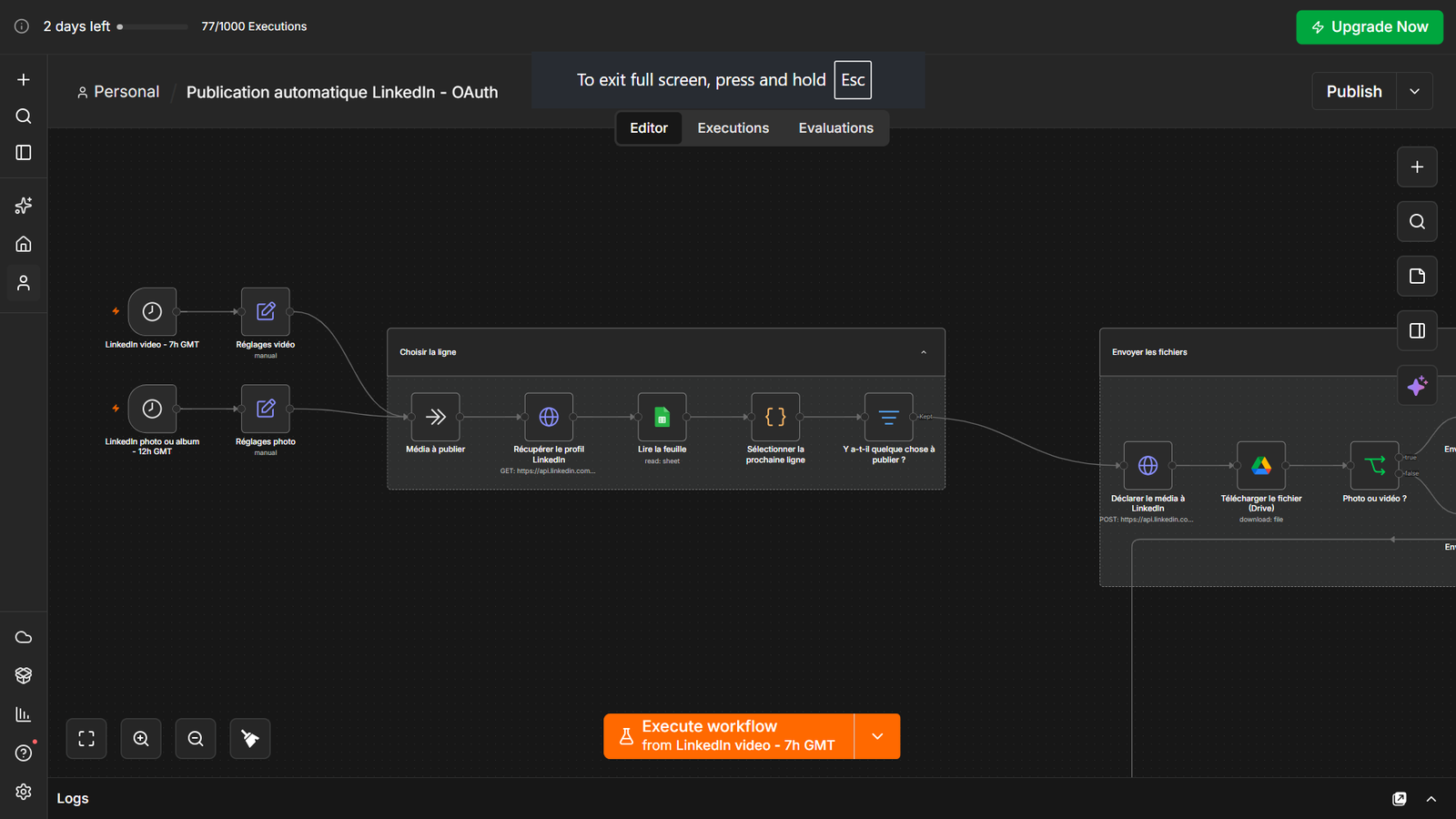Click the plus icon in left sidebar

[24, 79]
